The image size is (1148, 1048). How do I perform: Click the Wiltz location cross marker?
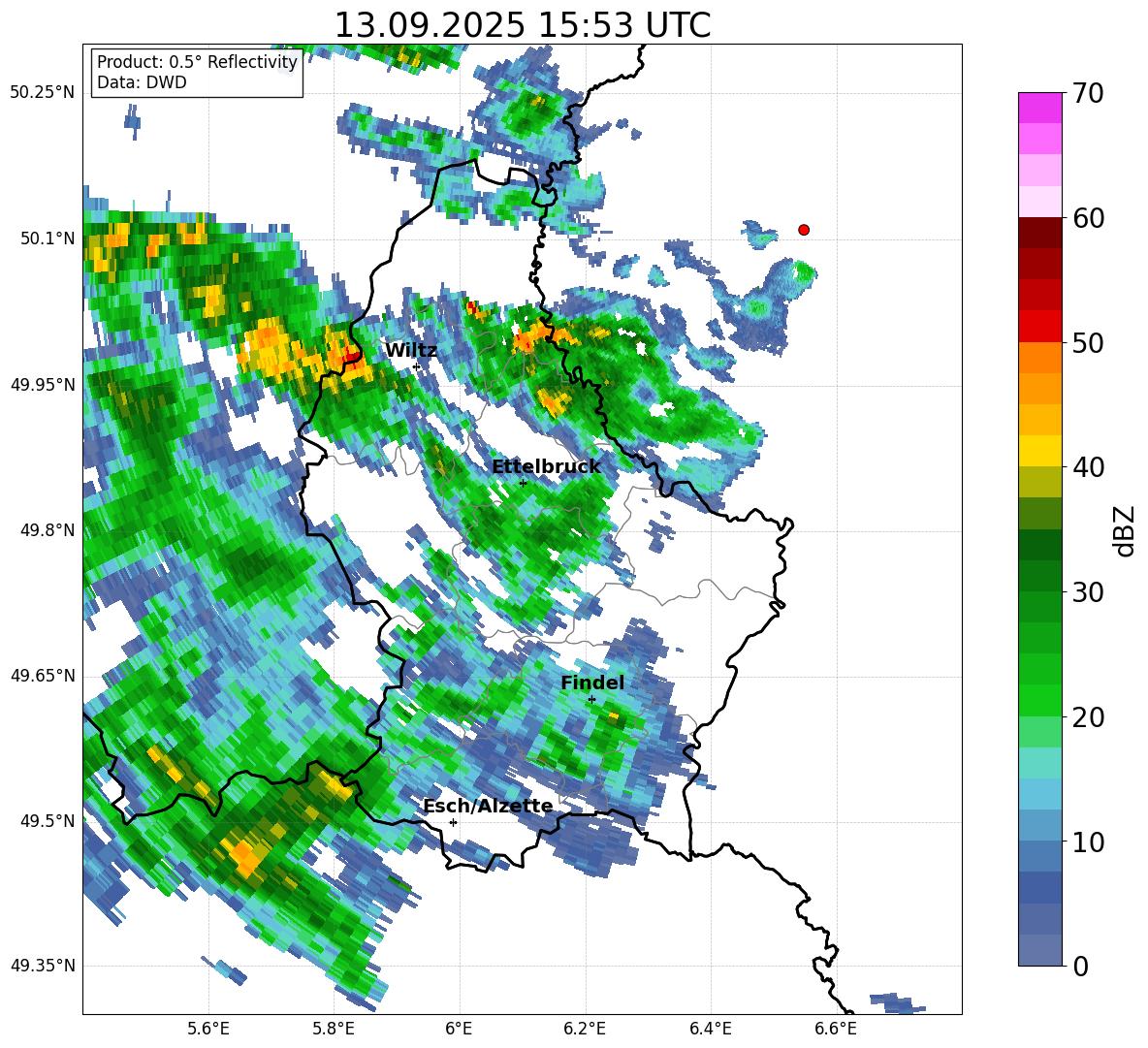pos(417,366)
